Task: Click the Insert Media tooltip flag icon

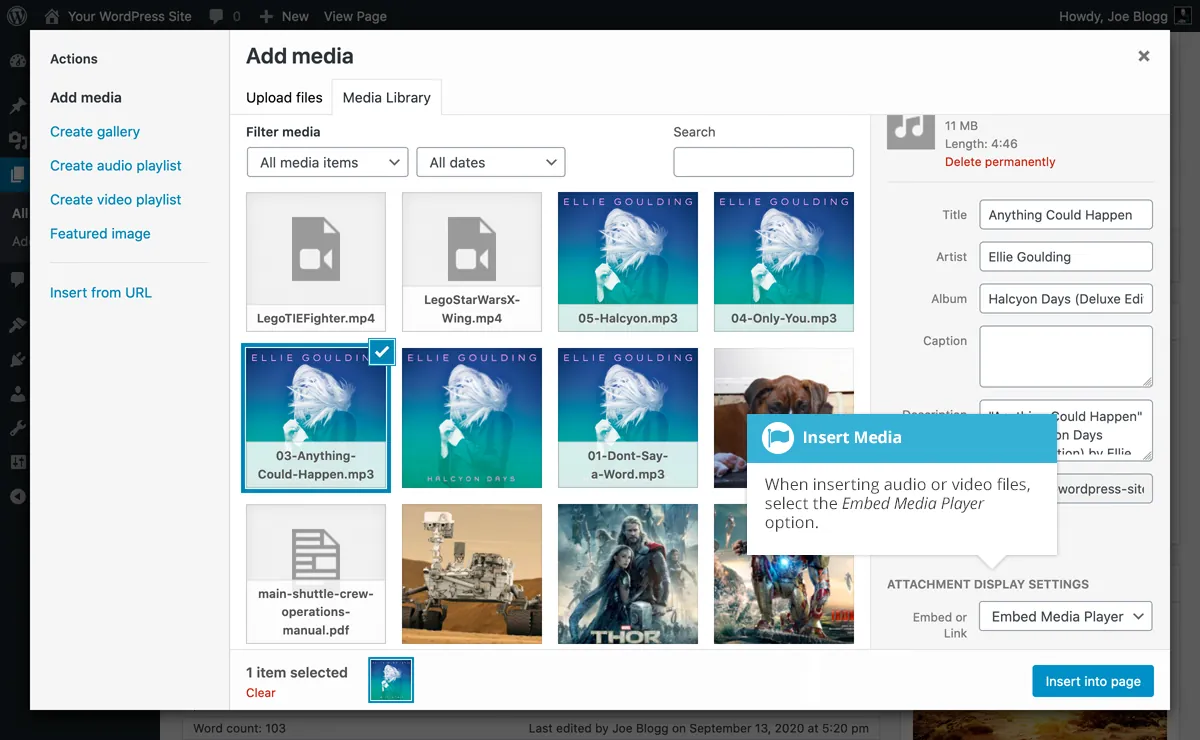Action: pyautogui.click(x=777, y=438)
